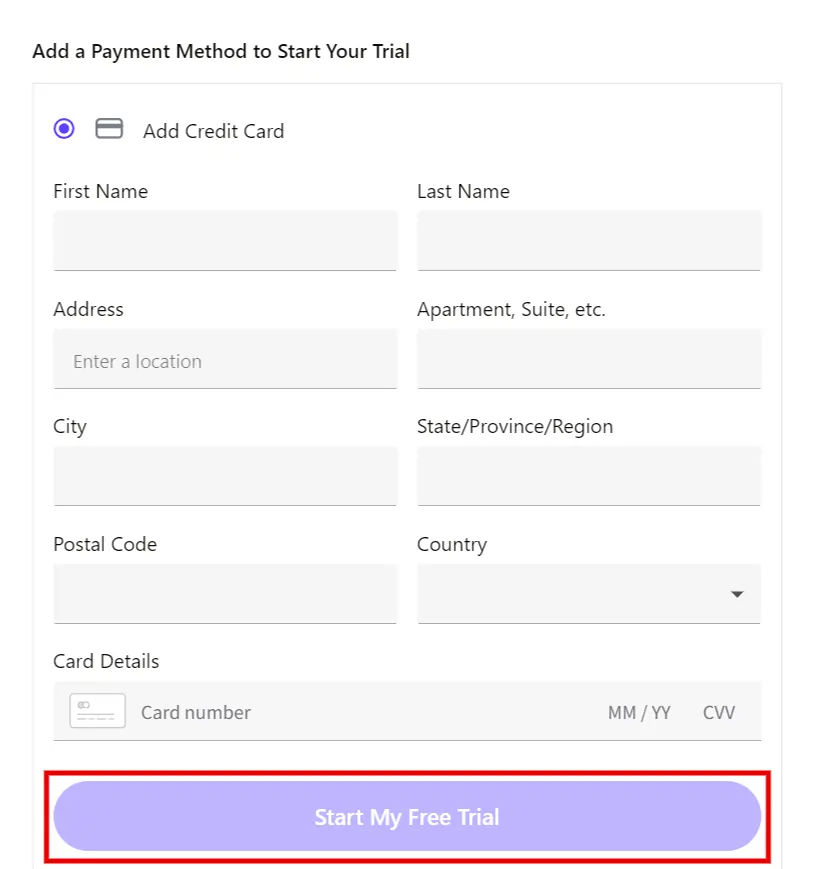The image size is (819, 869).
Task: Select the CVV input field
Action: coord(719,711)
